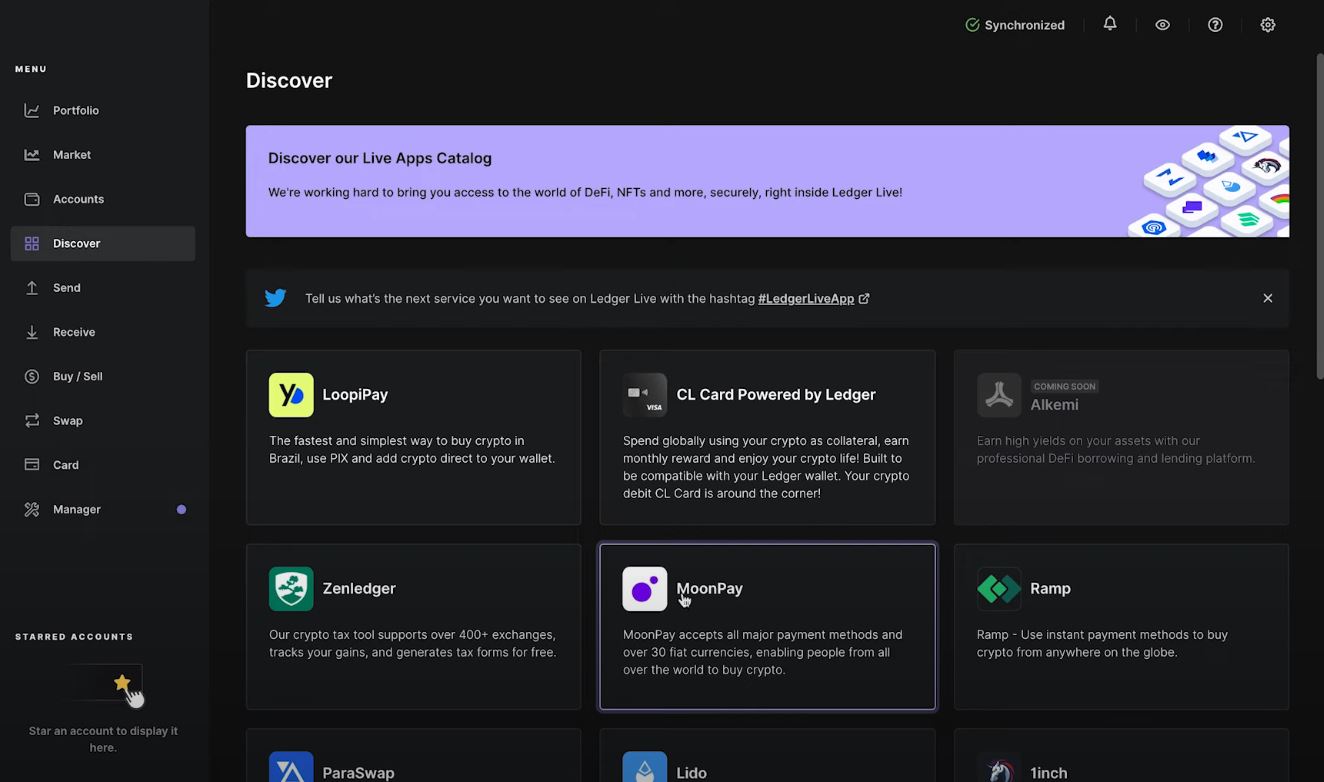Toggle discreet mode eye icon
Image resolution: width=1324 pixels, height=782 pixels.
point(1162,25)
